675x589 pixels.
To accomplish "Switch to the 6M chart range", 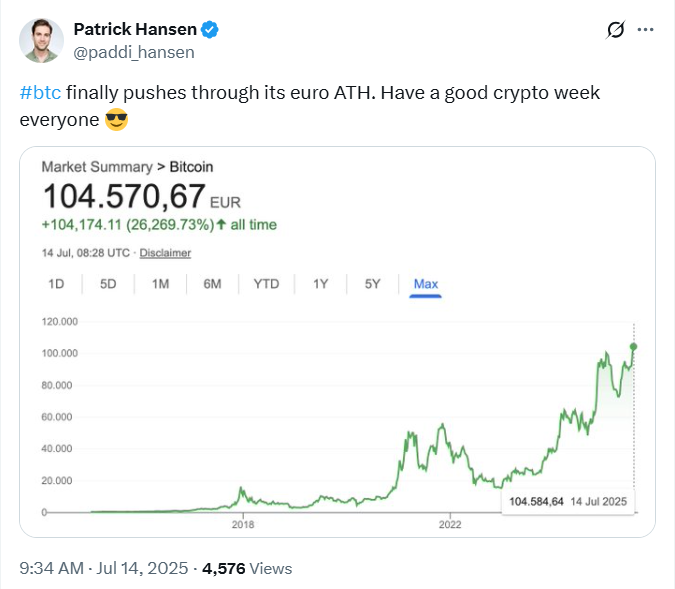I will click(212, 284).
